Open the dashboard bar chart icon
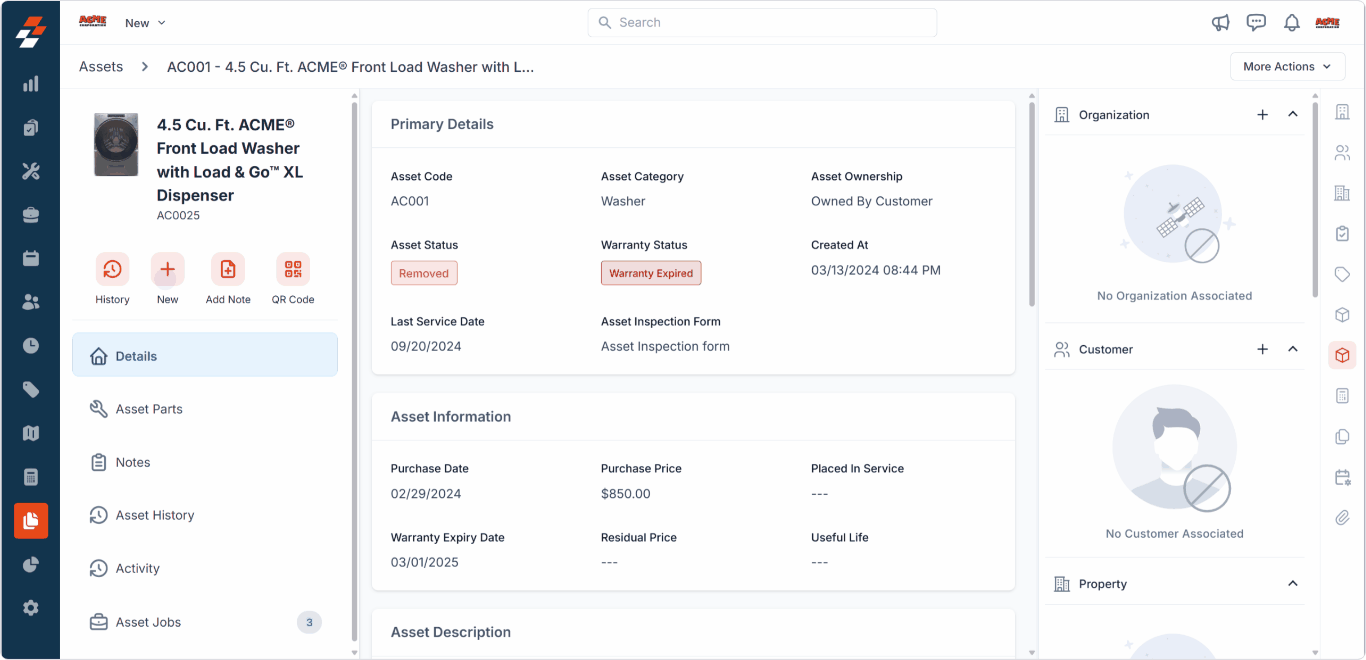1366x660 pixels. click(31, 84)
